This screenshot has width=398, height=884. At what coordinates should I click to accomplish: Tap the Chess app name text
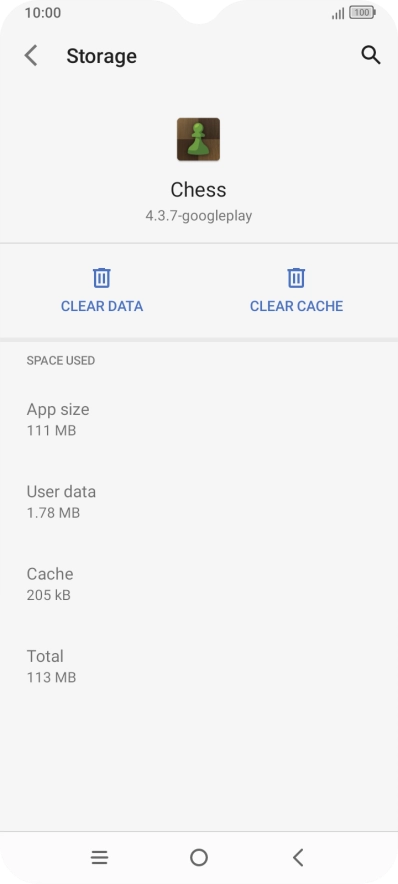(198, 189)
